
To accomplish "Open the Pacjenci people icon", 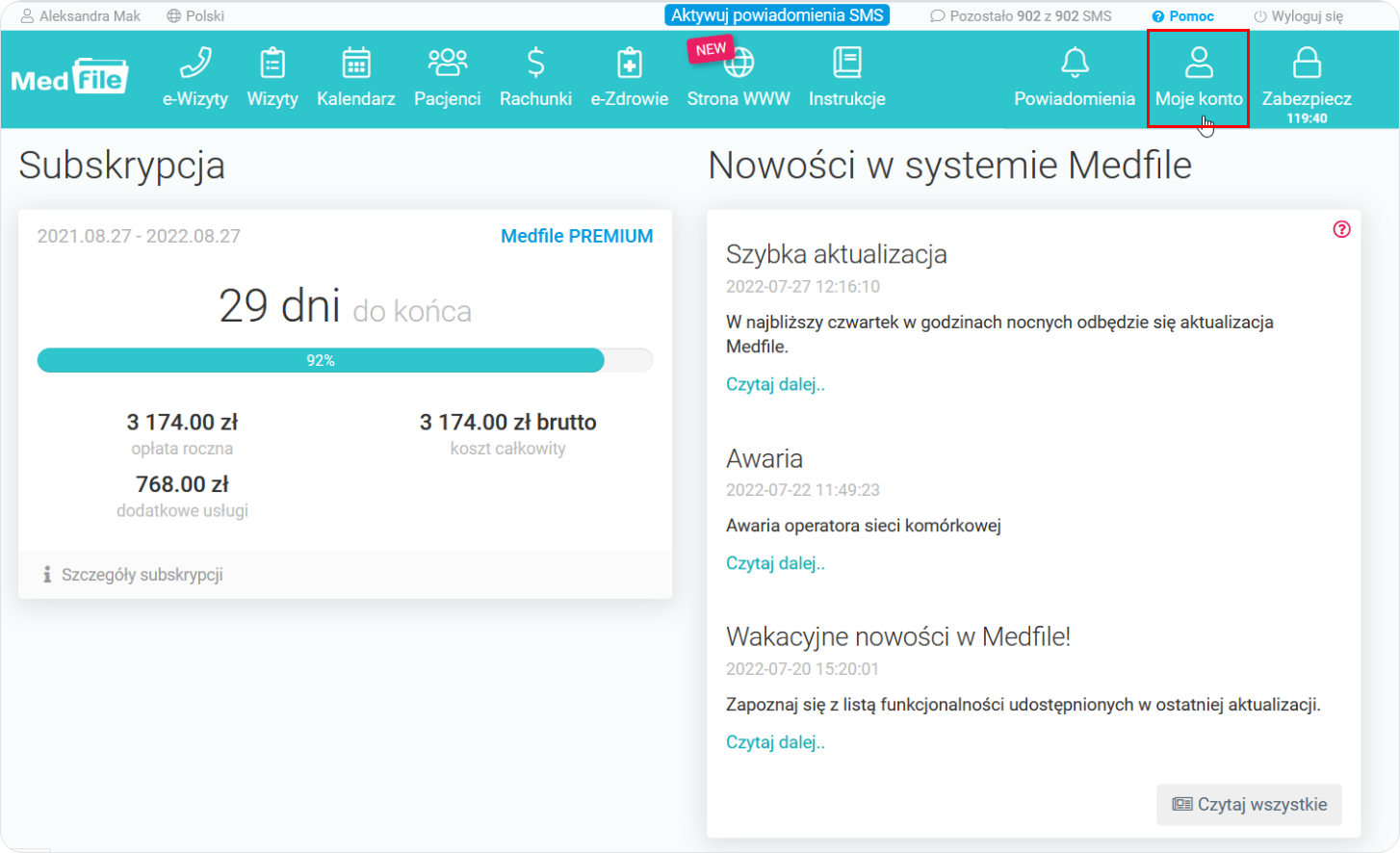I will (x=448, y=63).
